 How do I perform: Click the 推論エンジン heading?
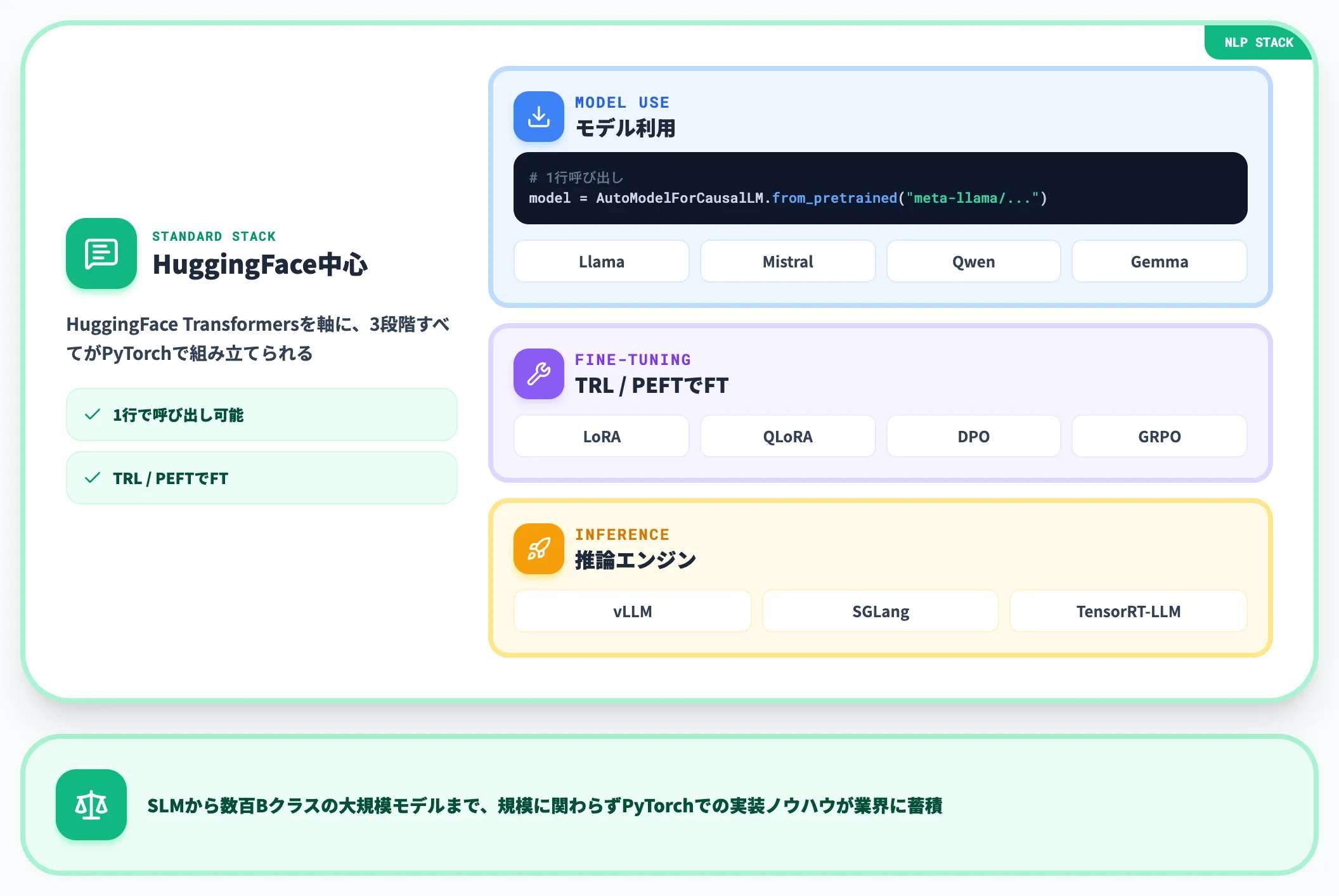click(x=635, y=560)
